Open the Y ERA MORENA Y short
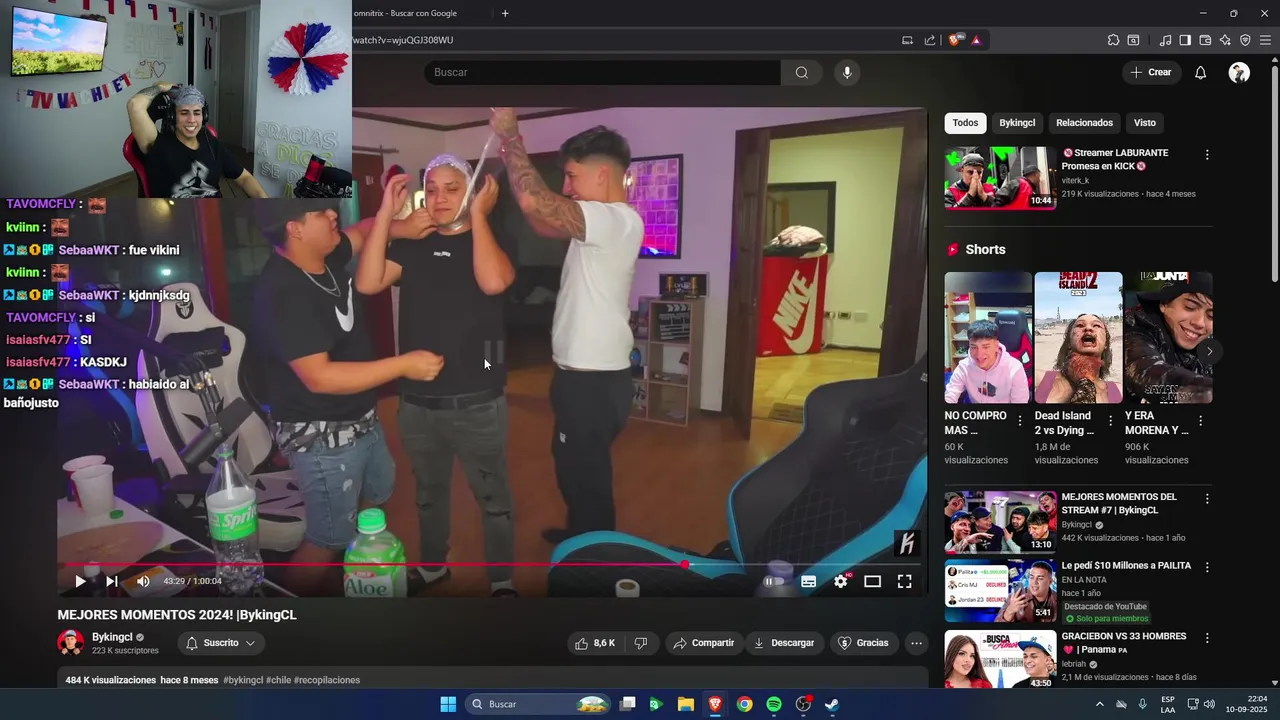Image resolution: width=1280 pixels, height=720 pixels. pos(1168,338)
